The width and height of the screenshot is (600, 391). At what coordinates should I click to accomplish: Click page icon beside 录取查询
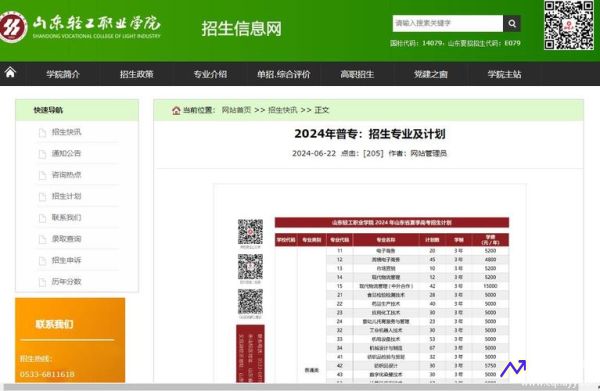click(x=42, y=240)
